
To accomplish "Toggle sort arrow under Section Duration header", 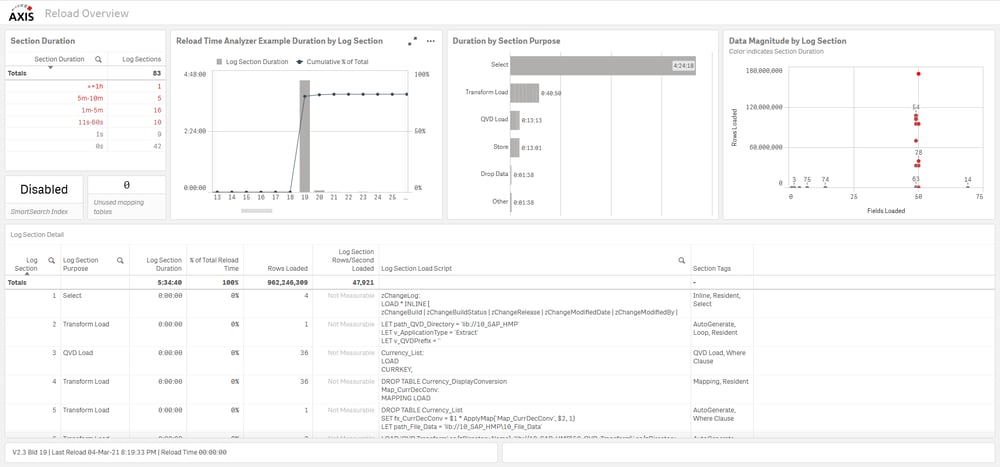I will [51, 67].
